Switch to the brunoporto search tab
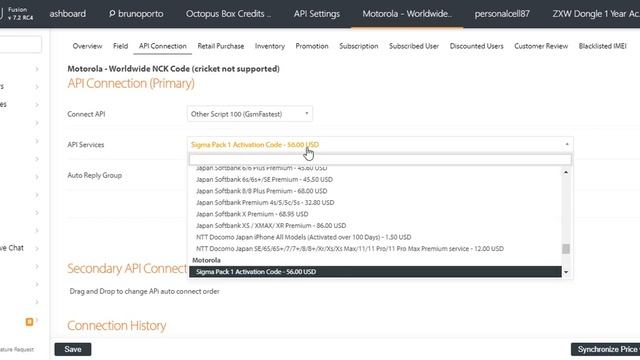Image resolution: width=640 pixels, height=360 pixels. 136,13
